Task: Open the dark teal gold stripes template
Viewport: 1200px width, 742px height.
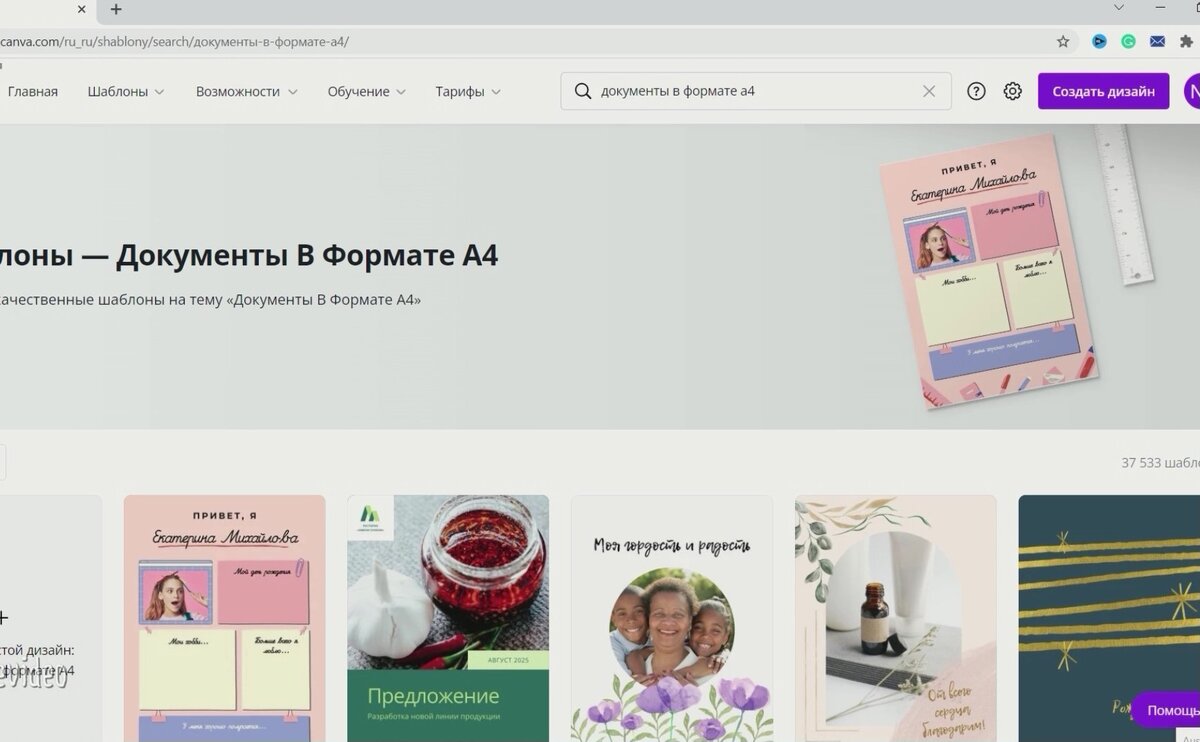Action: tap(1109, 618)
